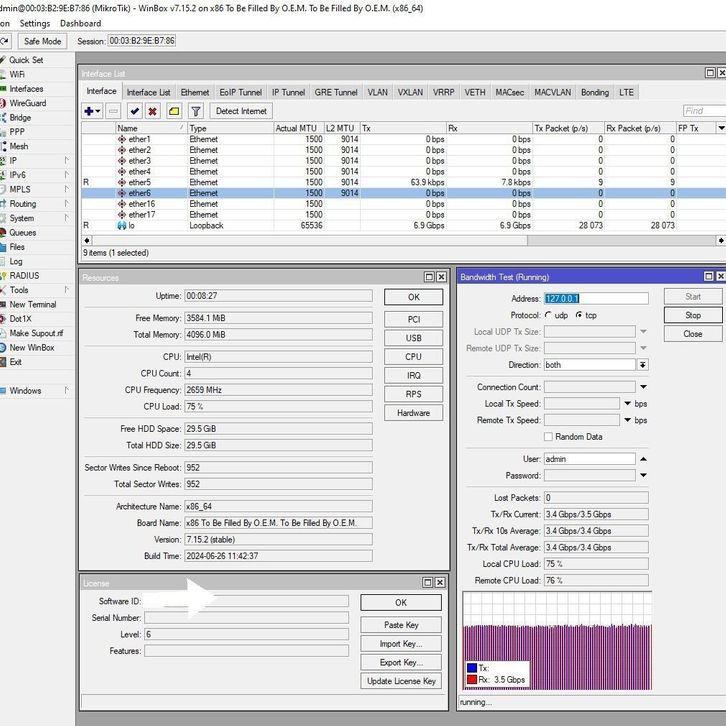The image size is (726, 726).
Task: Select the ether5 interface row
Action: click(402, 182)
